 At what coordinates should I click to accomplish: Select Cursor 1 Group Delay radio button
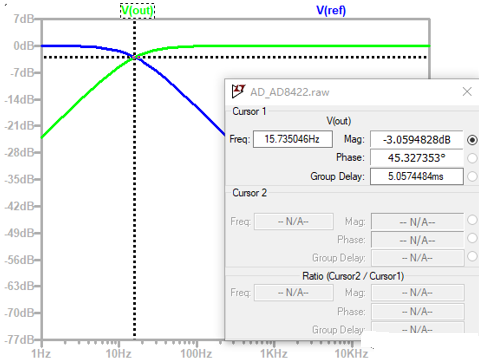coord(472,176)
